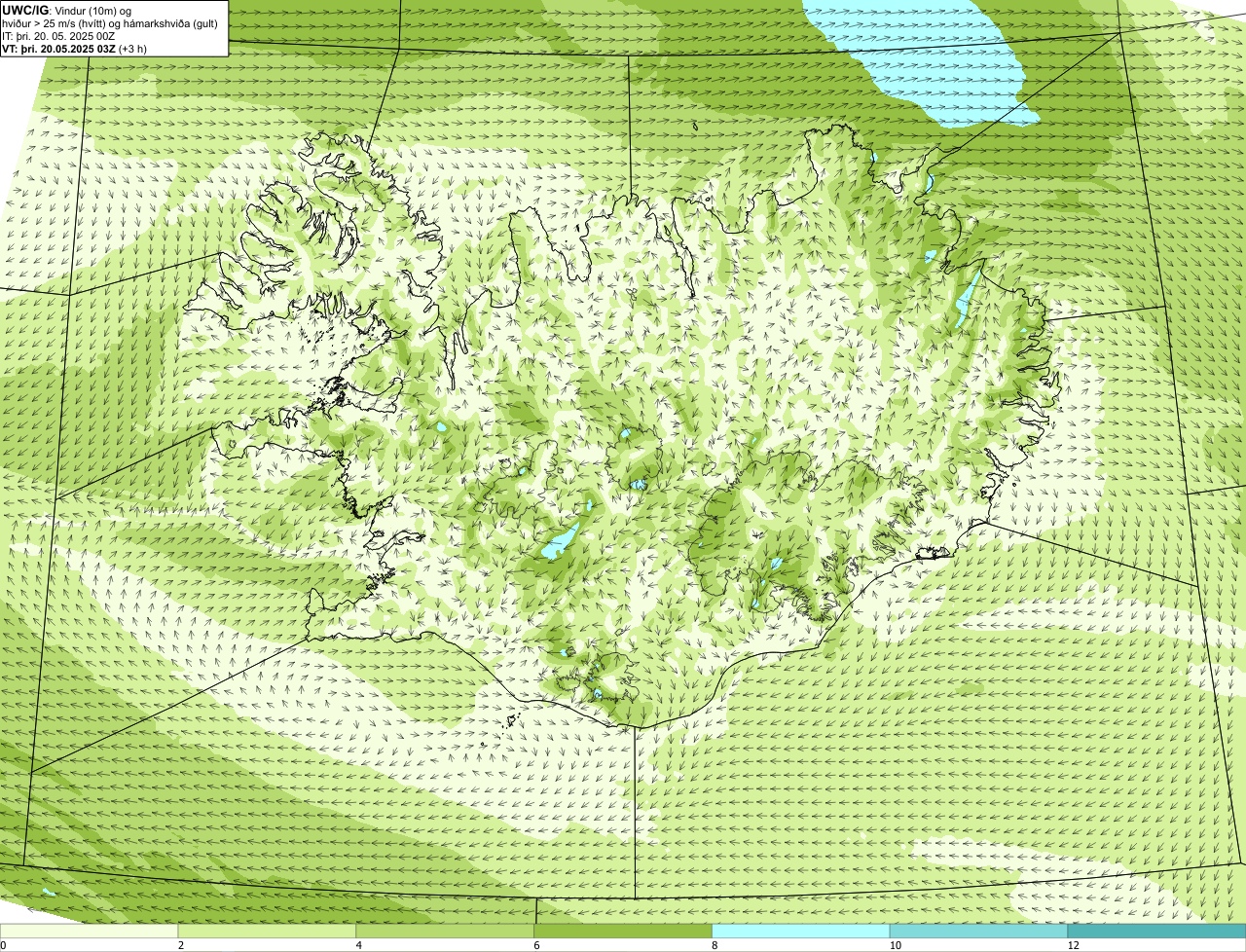Click the colorbar tick label '6'
Viewport: 1246px width, 952px height.
click(536, 945)
